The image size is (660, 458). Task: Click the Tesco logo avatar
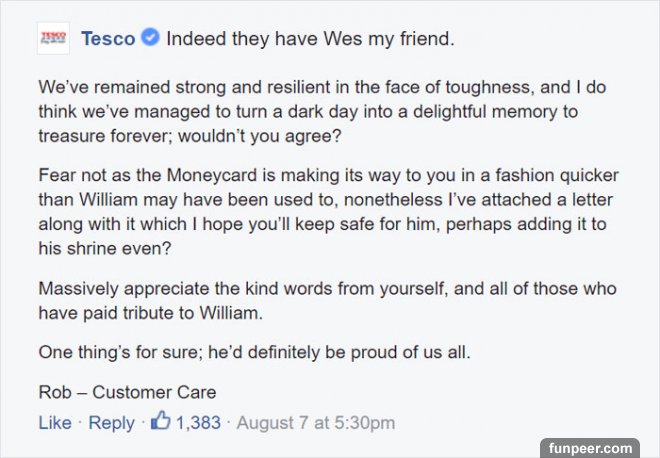(52, 40)
